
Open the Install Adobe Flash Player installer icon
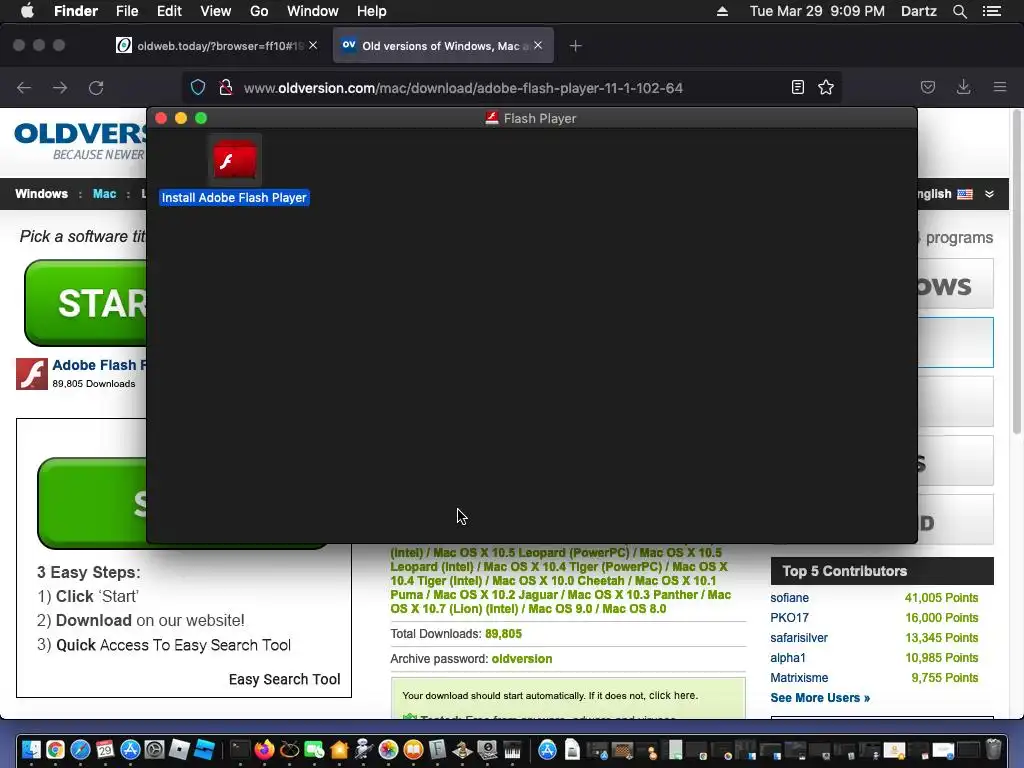[x=234, y=159]
